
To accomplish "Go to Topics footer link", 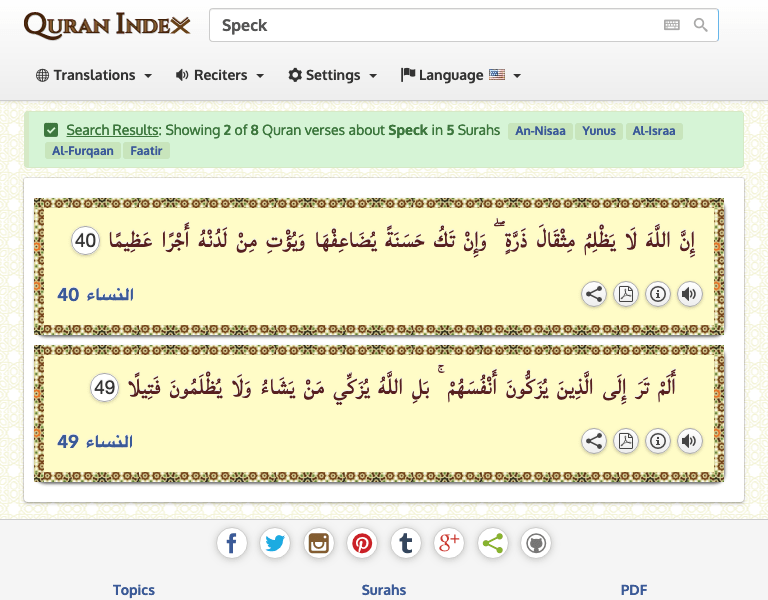I will point(134,590).
